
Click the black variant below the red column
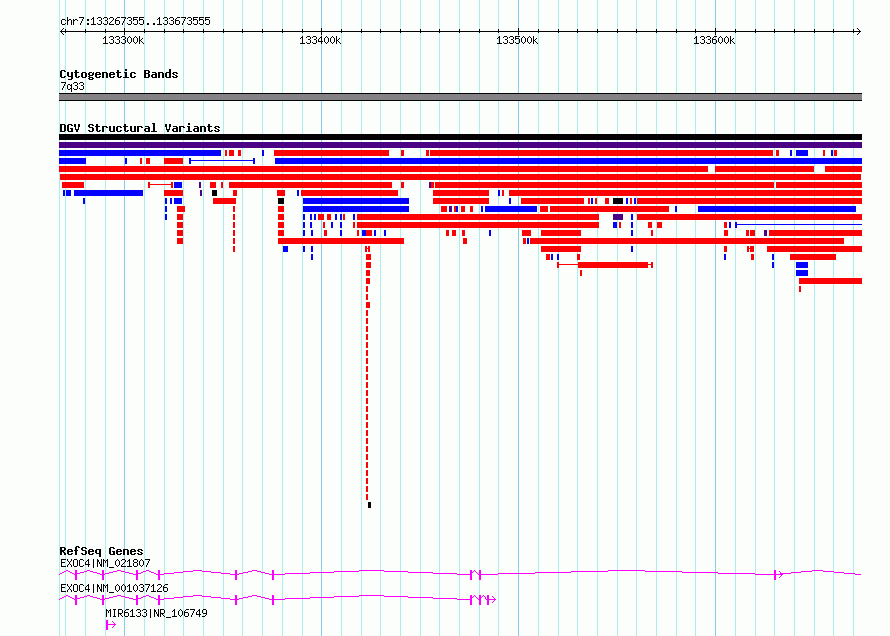pyautogui.click(x=370, y=505)
